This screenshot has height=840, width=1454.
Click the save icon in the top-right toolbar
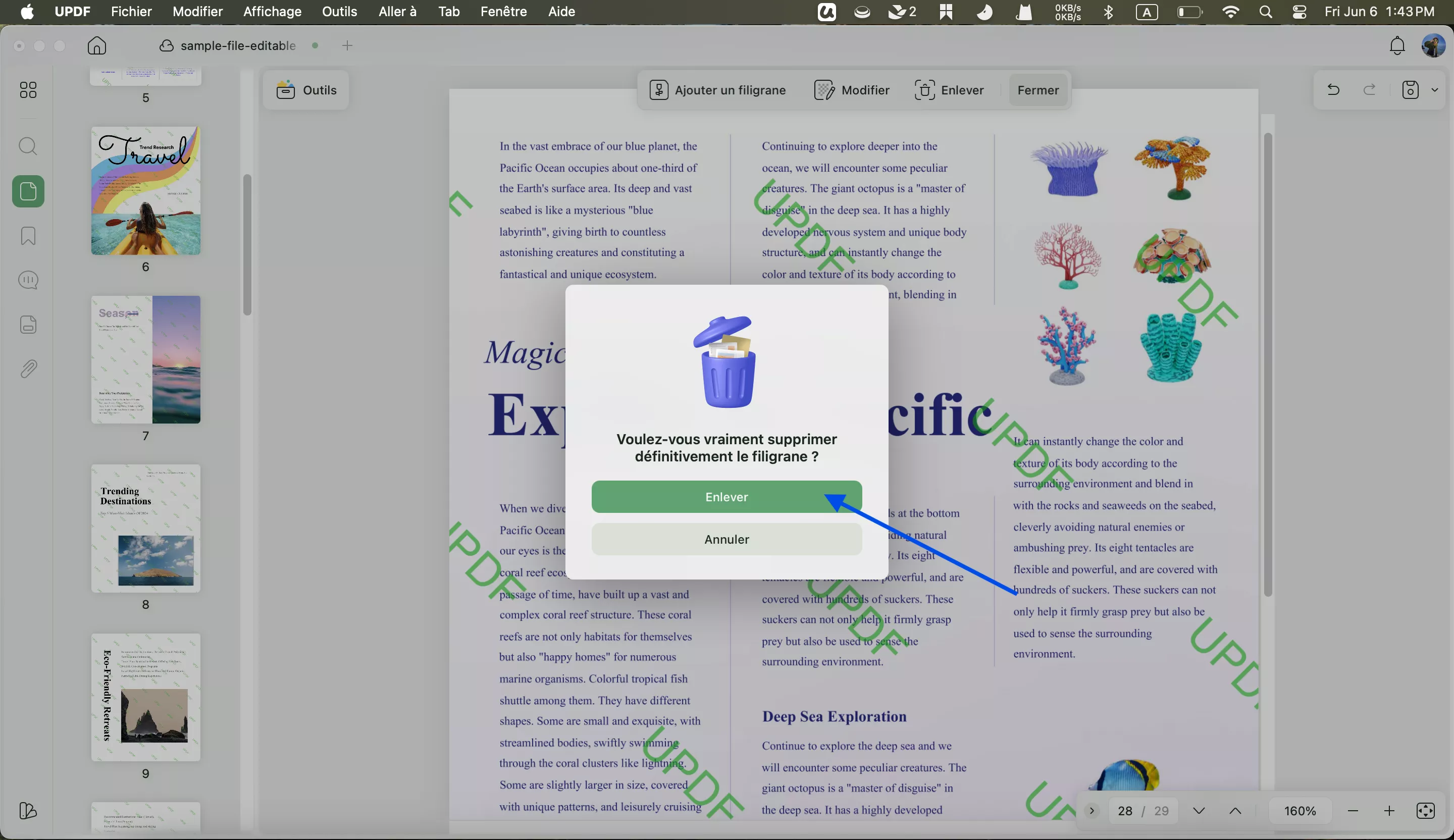pos(1410,90)
